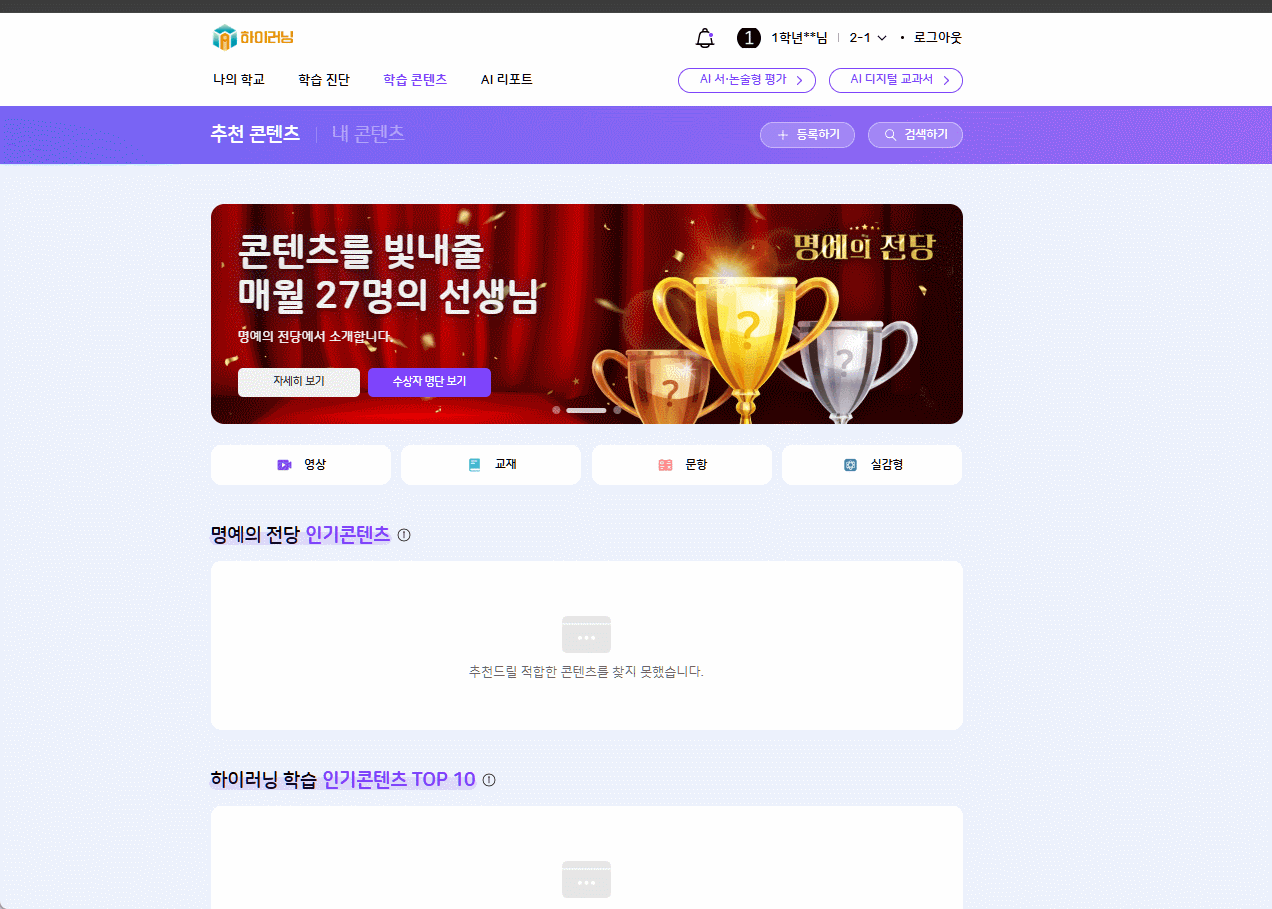1272x909 pixels.
Task: Click 수상자 명단 보기 on banner
Action: pos(429,382)
